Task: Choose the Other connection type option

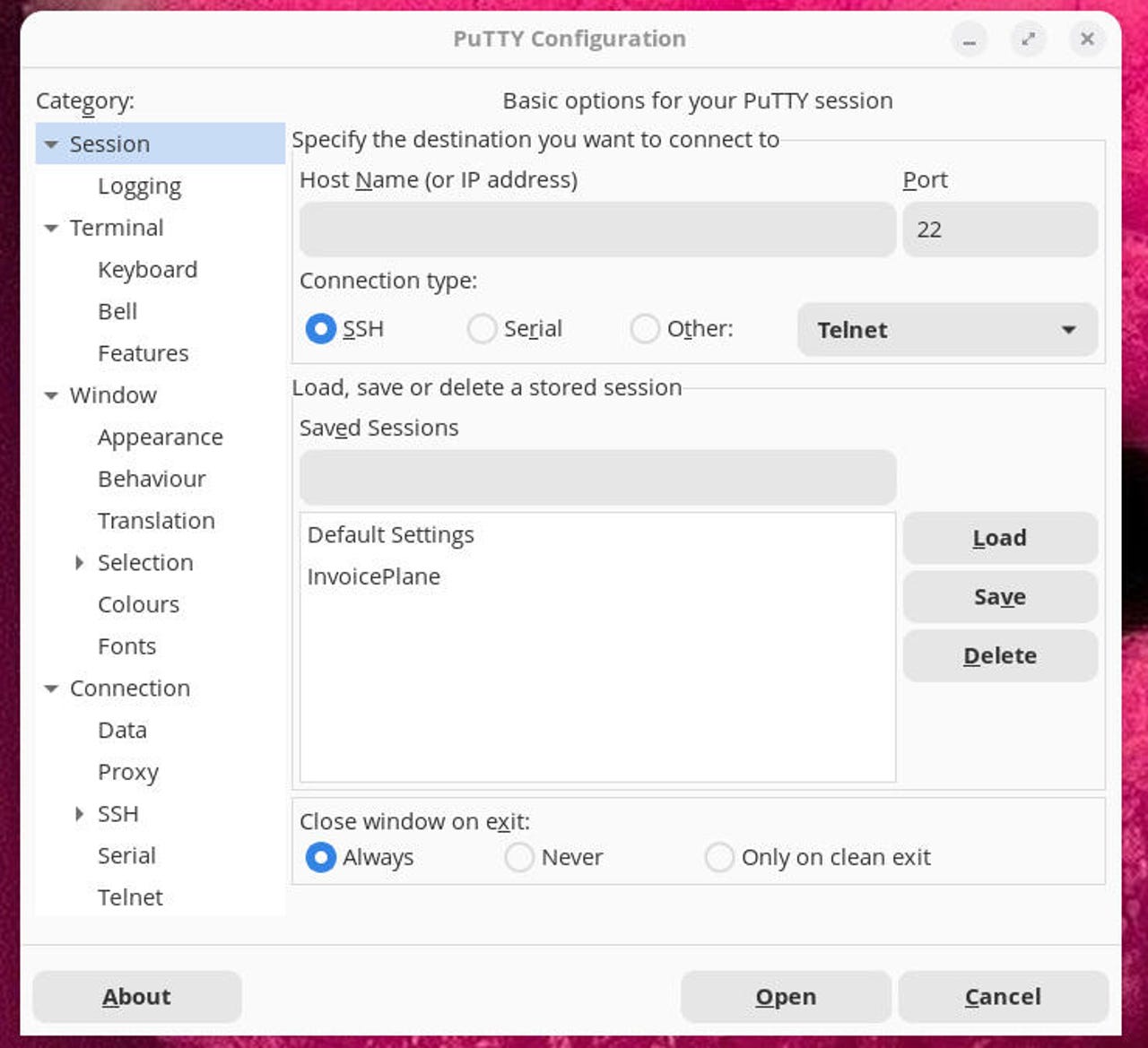Action: pyautogui.click(x=645, y=329)
